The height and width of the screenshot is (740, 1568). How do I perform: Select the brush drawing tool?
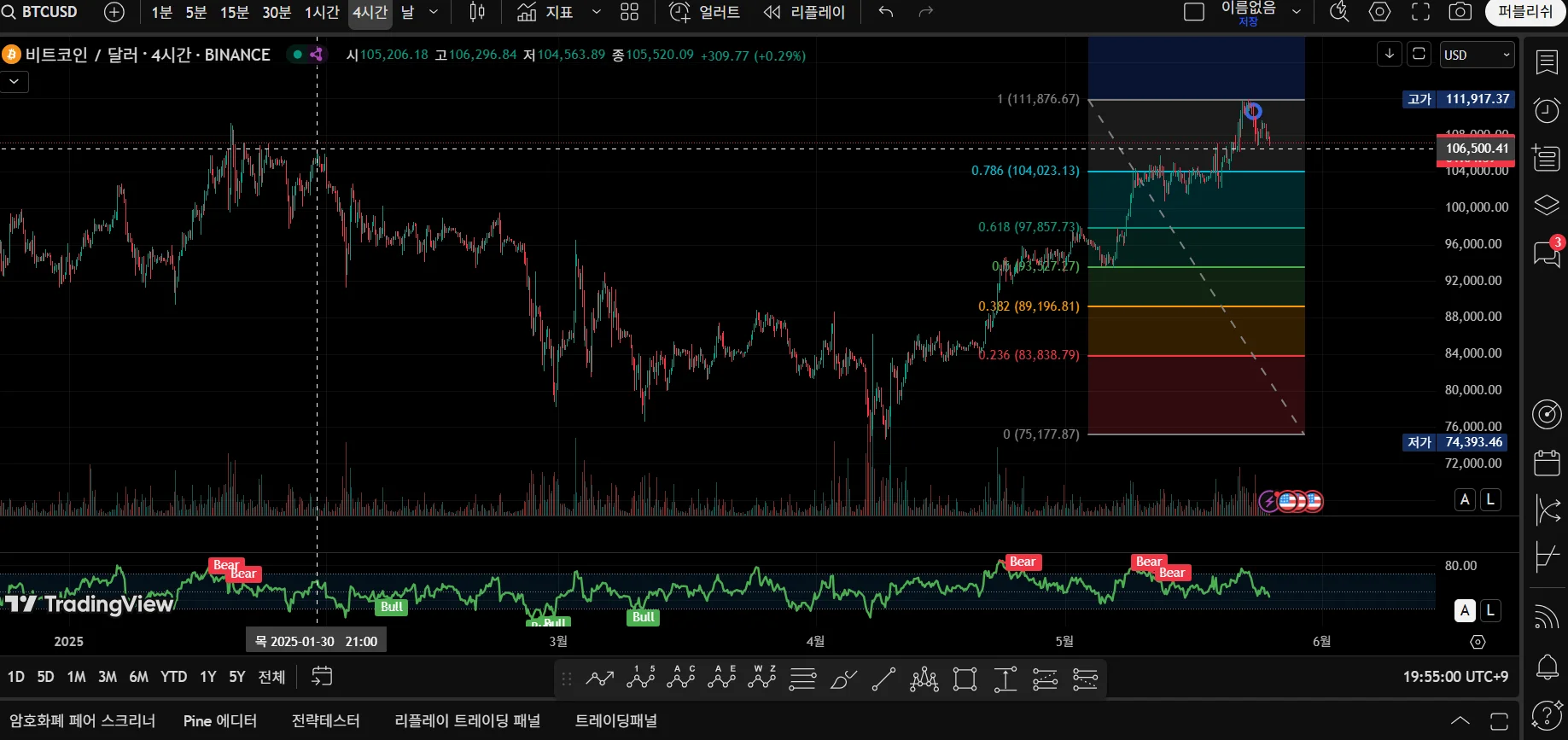[x=843, y=679]
